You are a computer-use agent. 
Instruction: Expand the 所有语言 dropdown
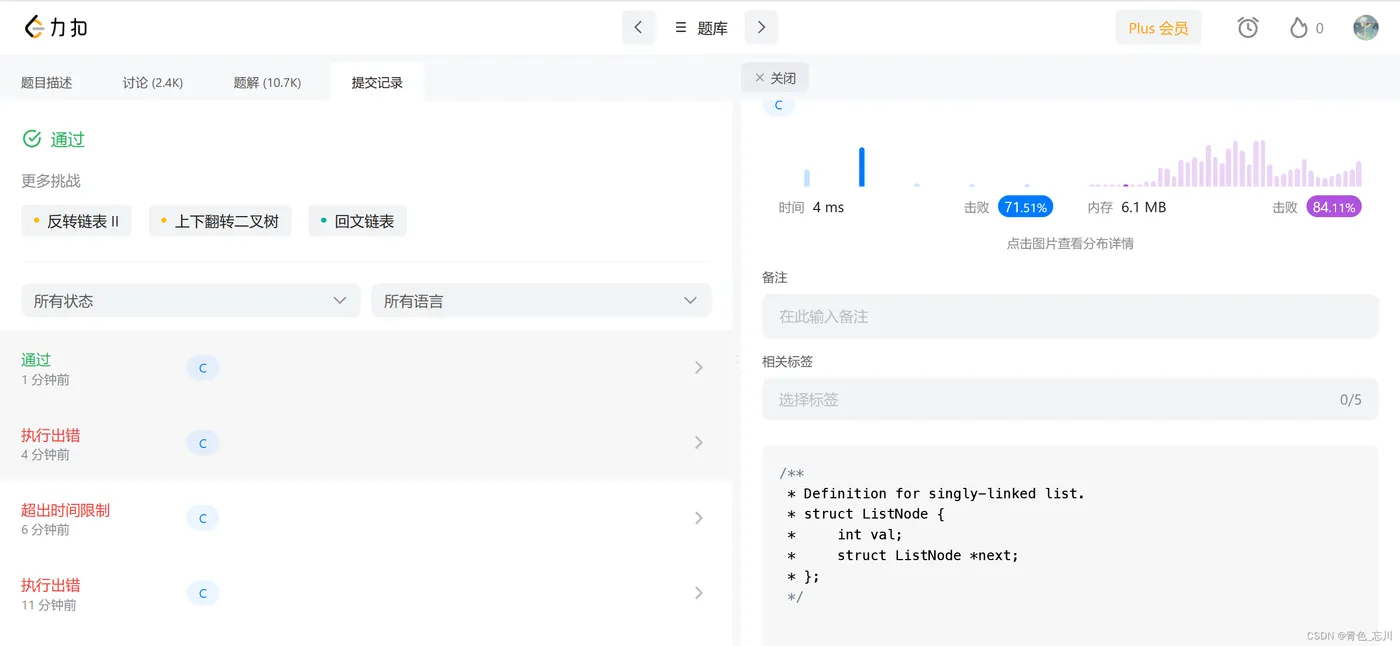coord(541,301)
